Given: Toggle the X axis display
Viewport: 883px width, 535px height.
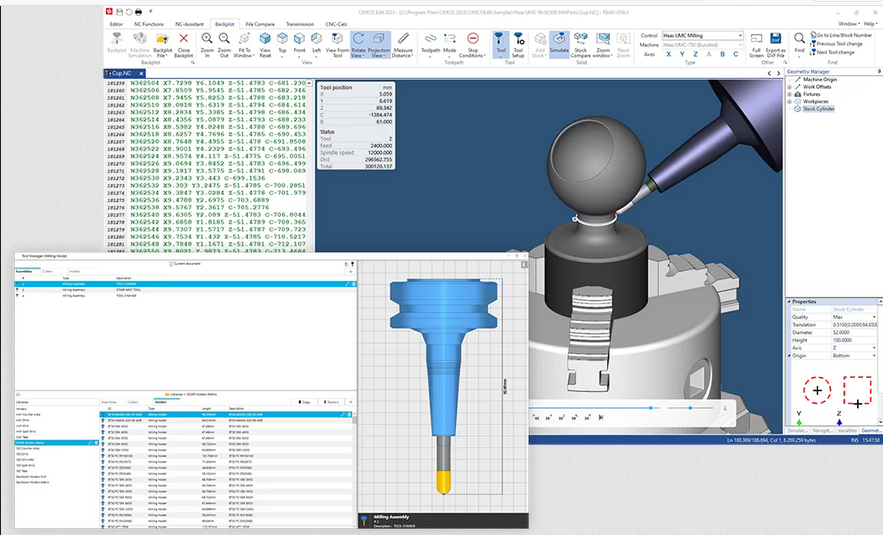Looking at the screenshot, I should [671, 55].
